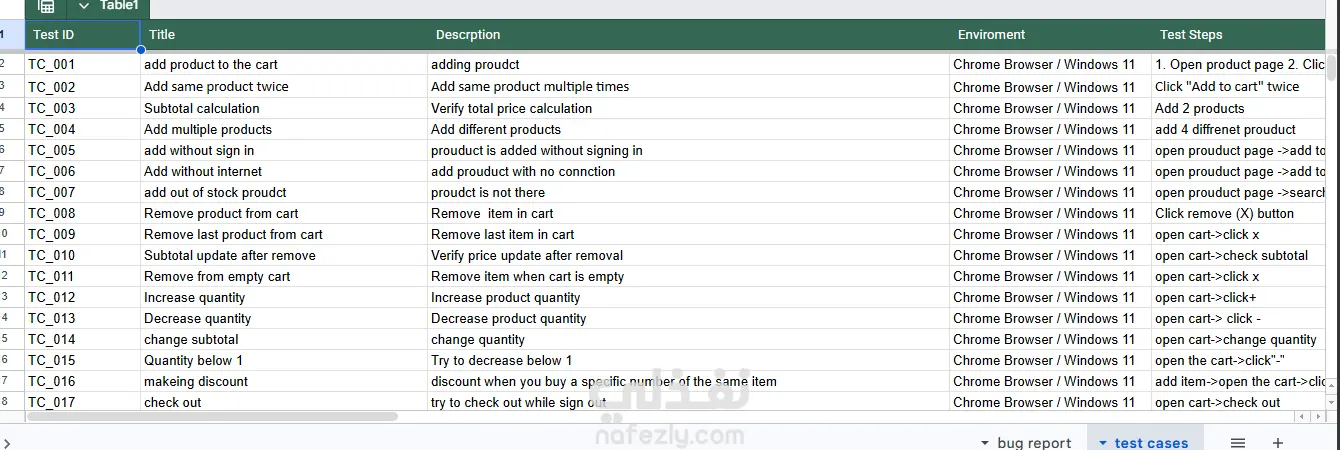
Task: Click the Enviroment column header
Action: [x=1050, y=35]
